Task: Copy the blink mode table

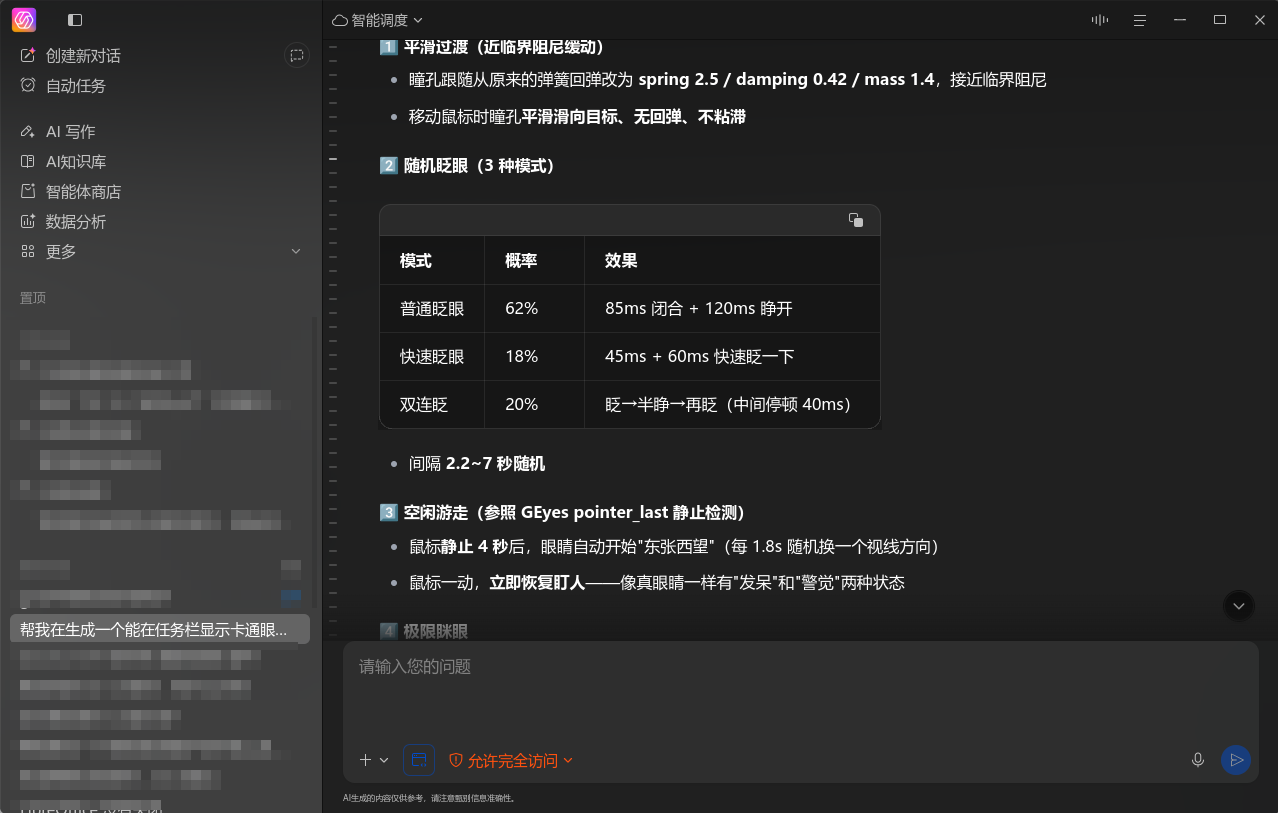Action: [855, 220]
